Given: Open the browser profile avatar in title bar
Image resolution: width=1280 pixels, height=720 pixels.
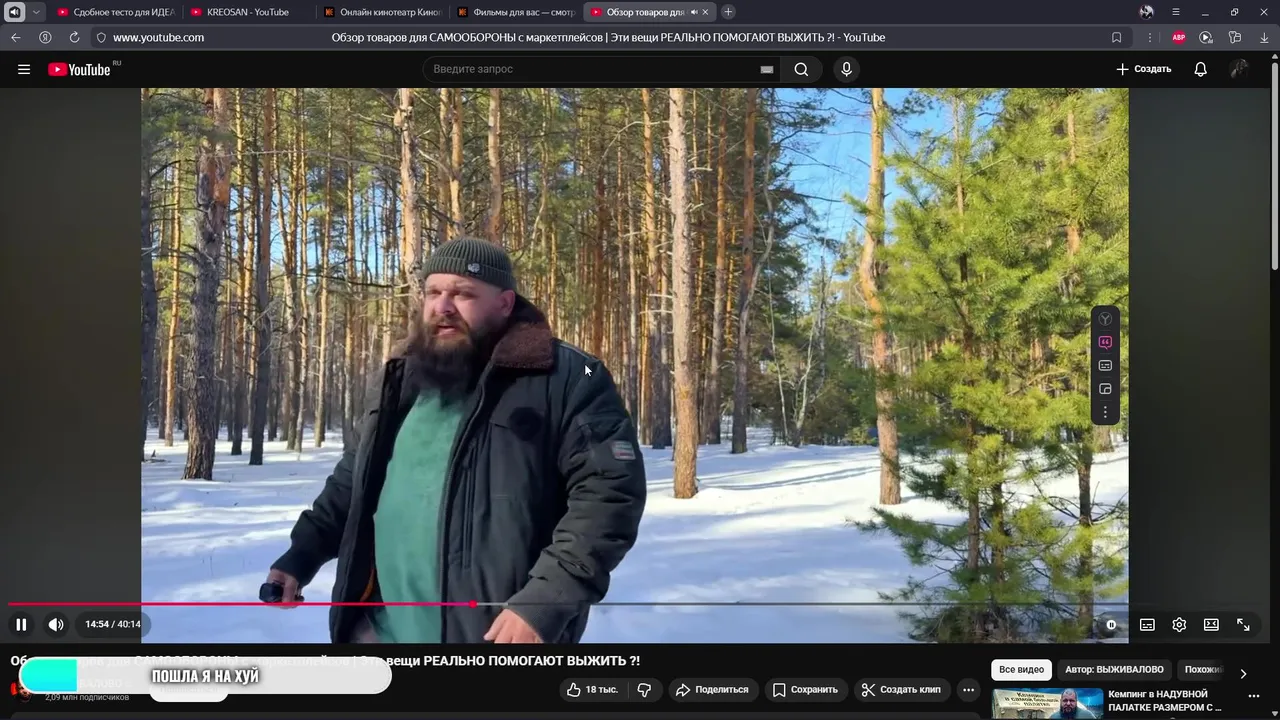Looking at the screenshot, I should 1147,12.
